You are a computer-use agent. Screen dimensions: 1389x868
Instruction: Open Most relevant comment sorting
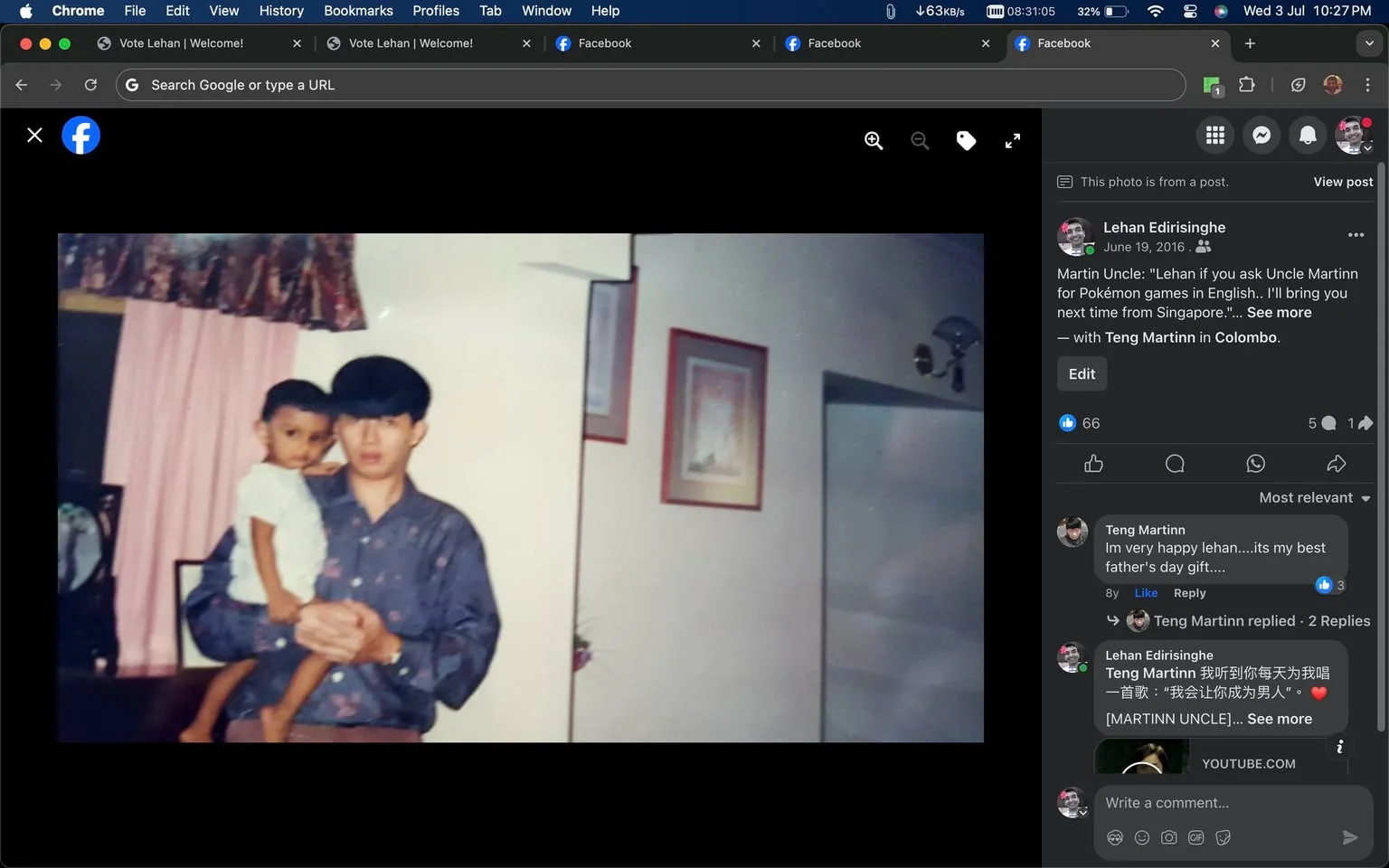1315,498
